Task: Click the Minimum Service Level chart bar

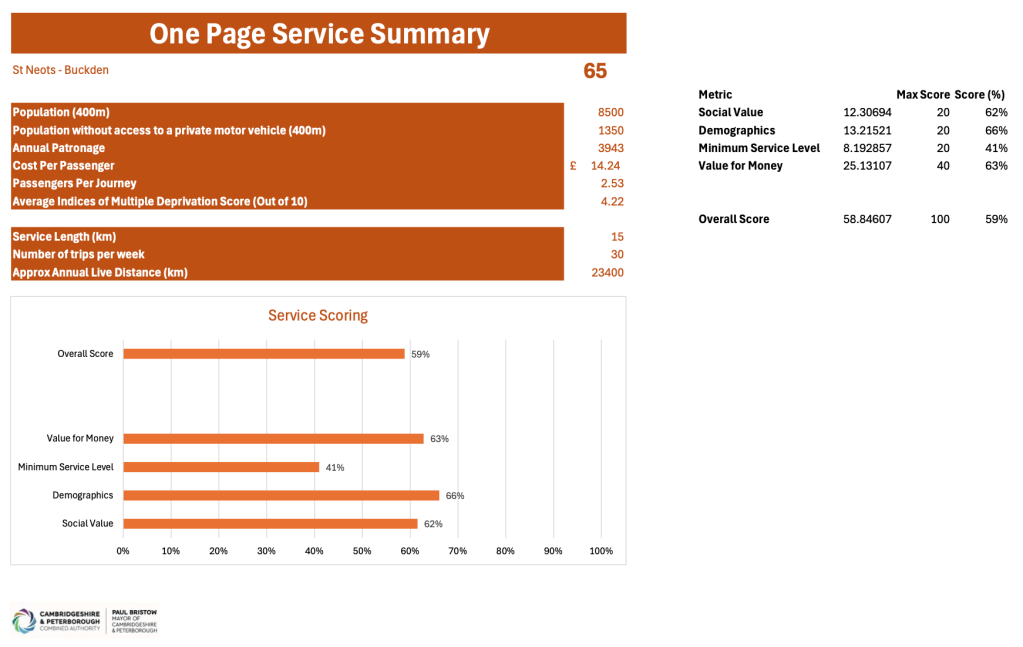Action: [221, 467]
